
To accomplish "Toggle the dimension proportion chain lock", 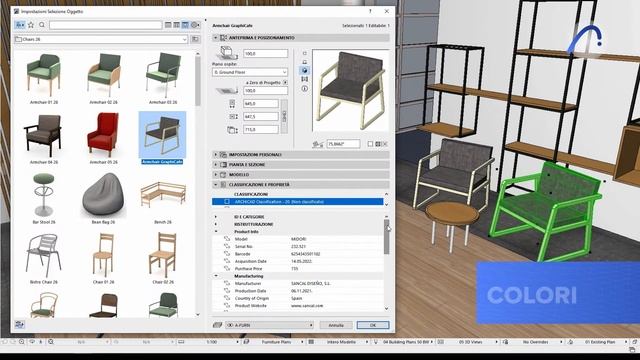I will click(284, 116).
